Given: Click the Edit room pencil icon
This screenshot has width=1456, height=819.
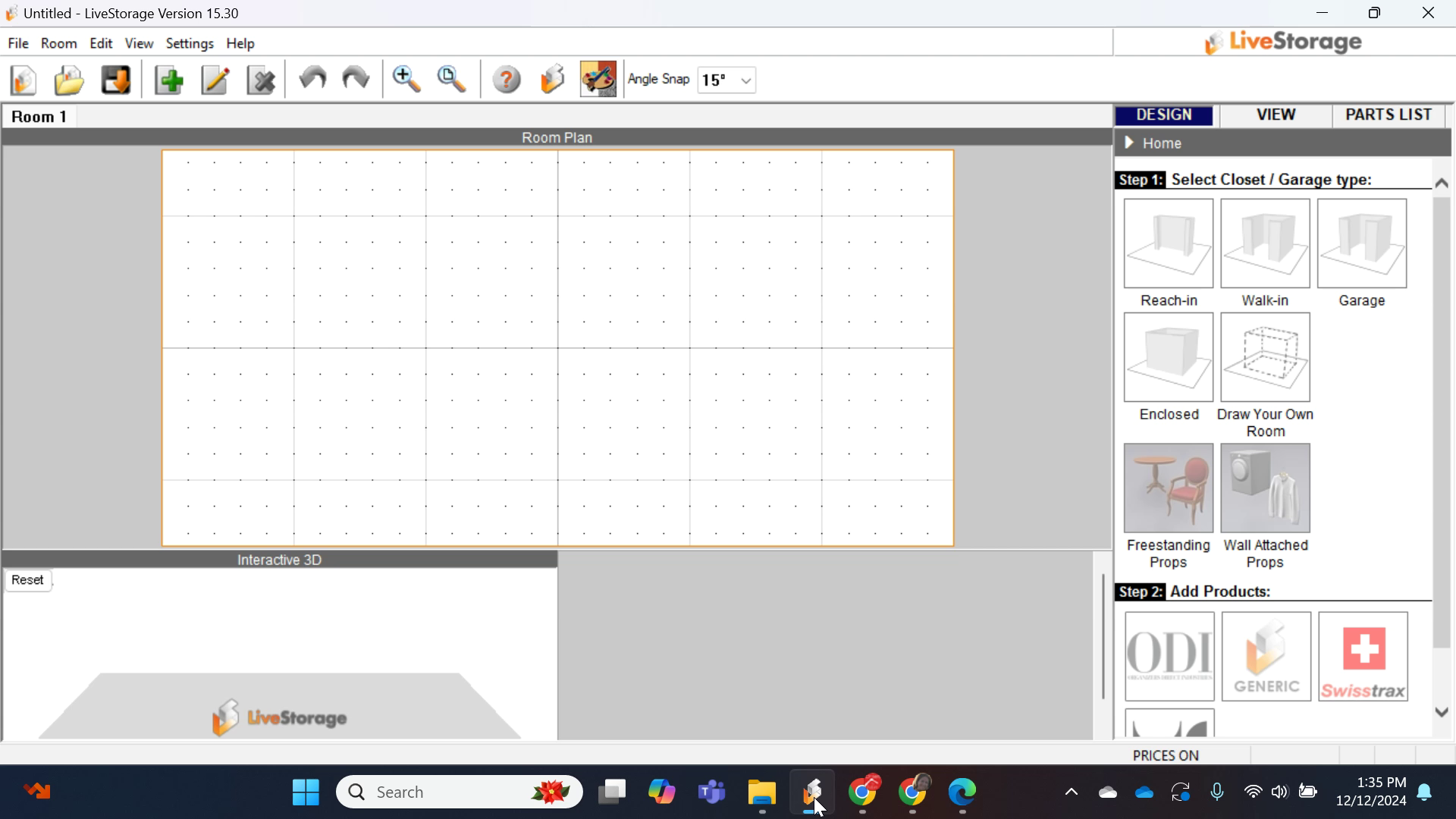Looking at the screenshot, I should coord(215,80).
